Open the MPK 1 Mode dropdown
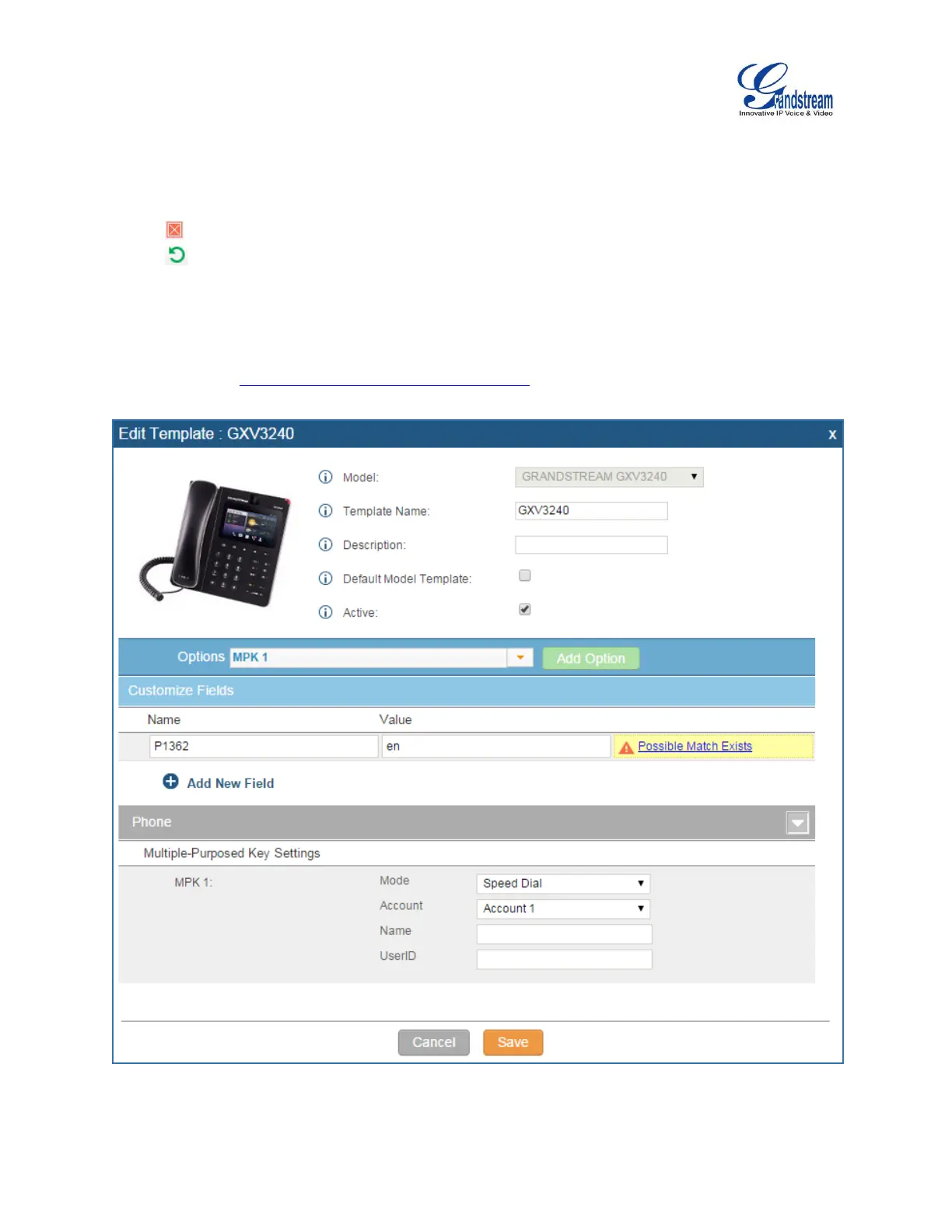This screenshot has width=952, height=1232. pyautogui.click(x=563, y=884)
